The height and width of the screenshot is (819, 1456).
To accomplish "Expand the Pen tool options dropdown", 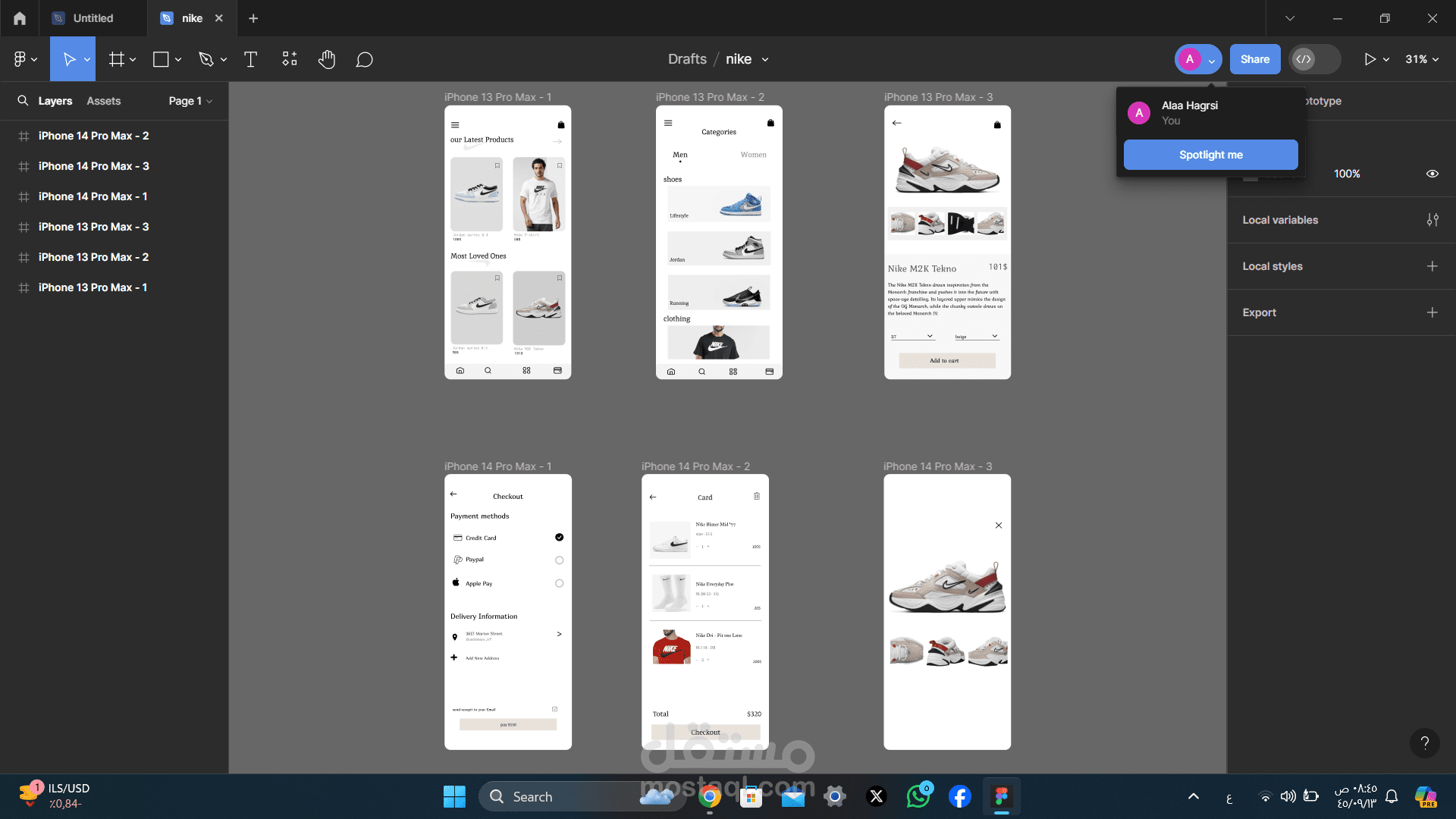I will coord(224,60).
